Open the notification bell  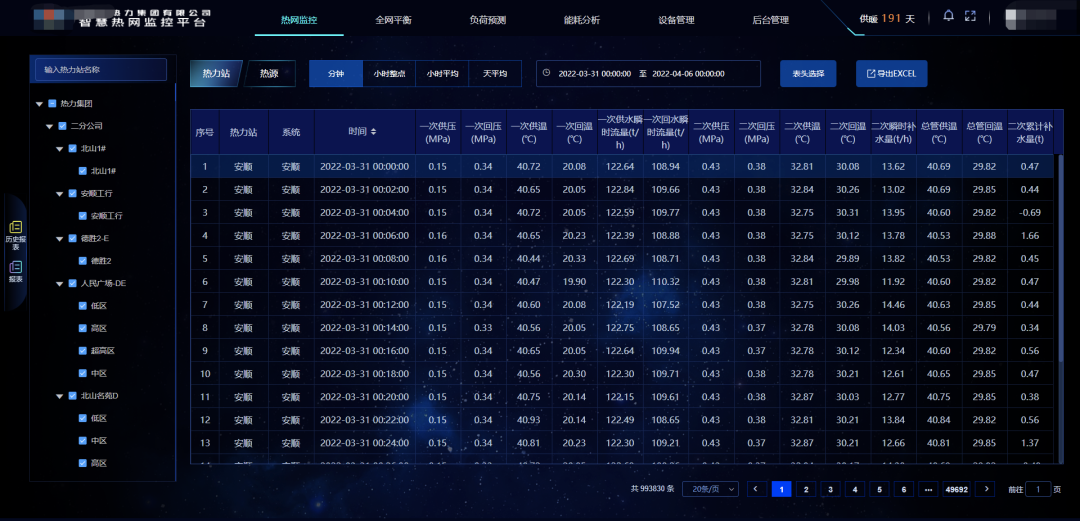(x=948, y=17)
